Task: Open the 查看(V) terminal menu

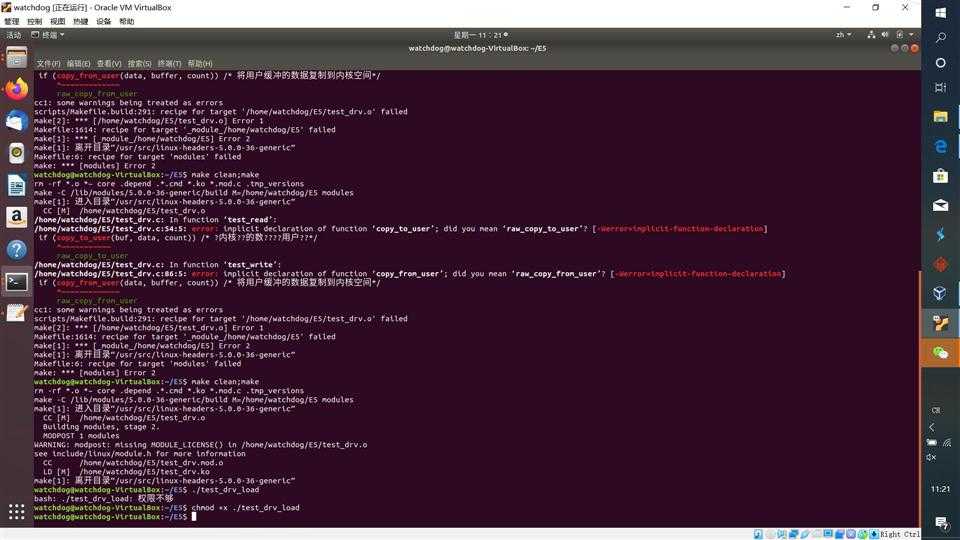Action: point(109,64)
